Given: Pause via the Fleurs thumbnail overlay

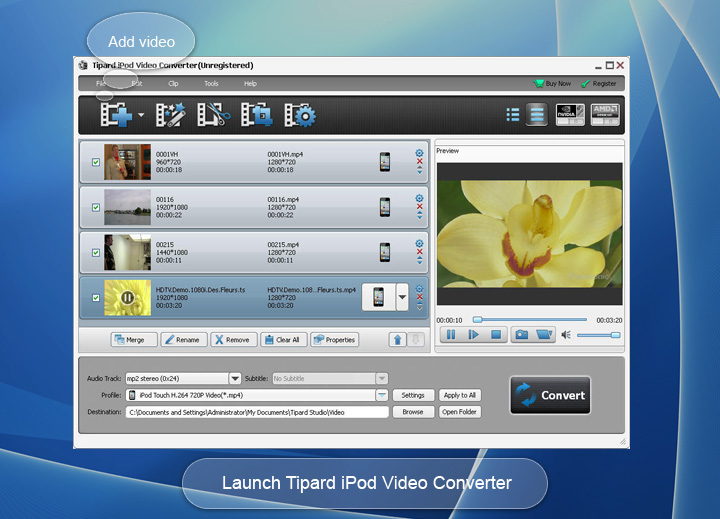Looking at the screenshot, I should coord(127,298).
